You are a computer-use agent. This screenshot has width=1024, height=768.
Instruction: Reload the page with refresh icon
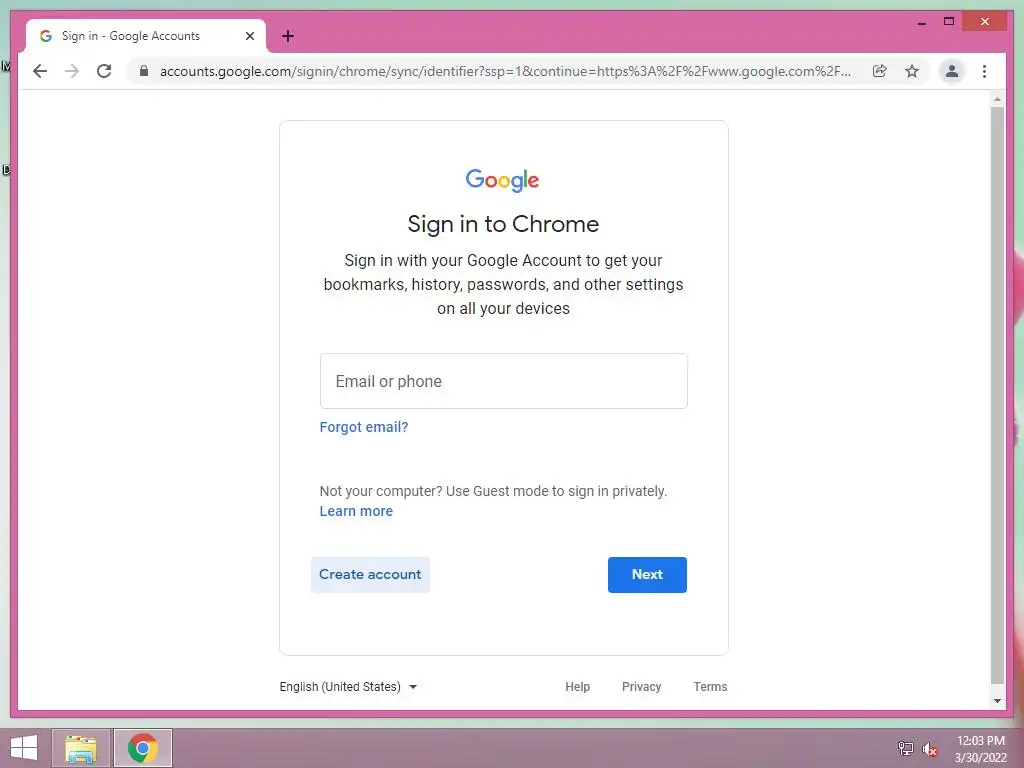pyautogui.click(x=104, y=71)
